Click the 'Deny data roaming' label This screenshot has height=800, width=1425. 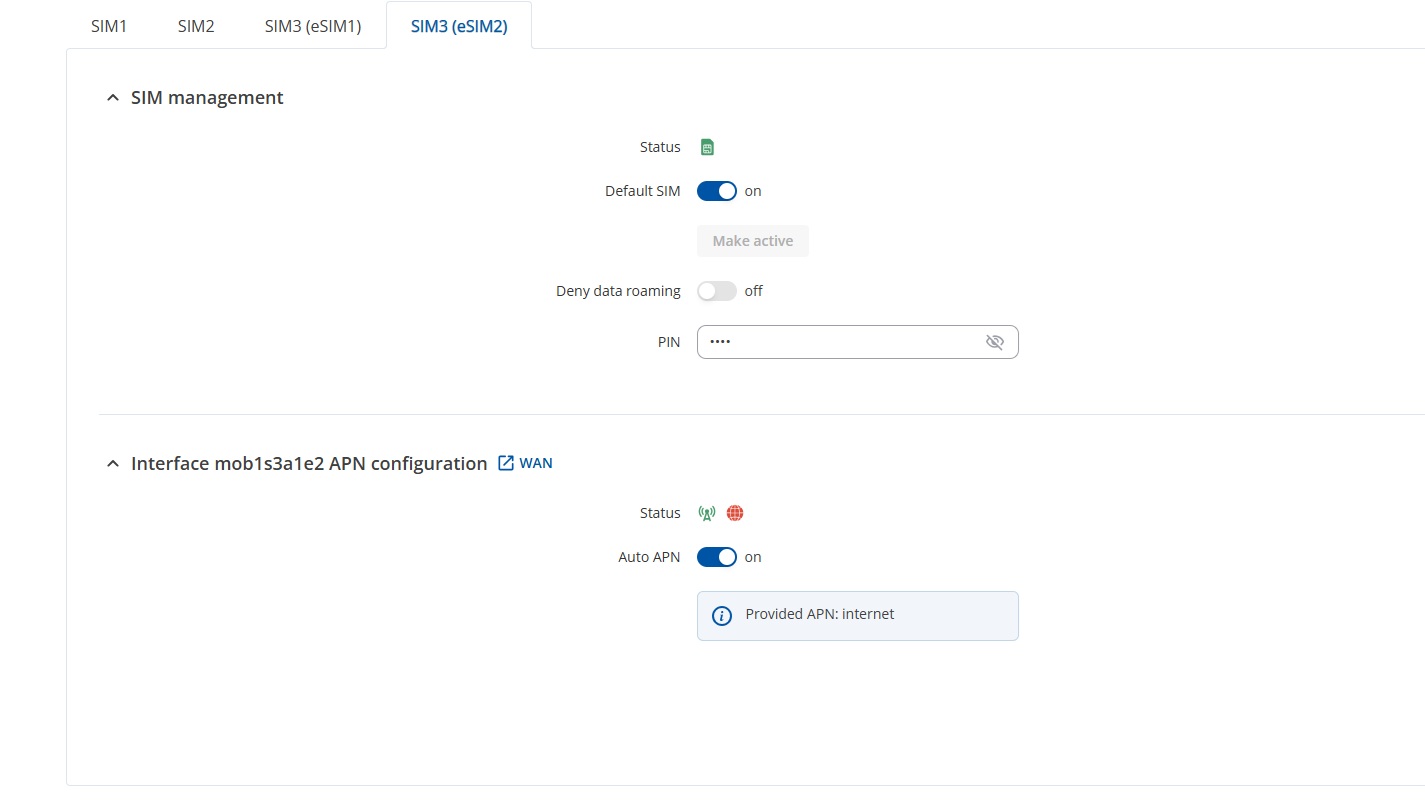click(618, 291)
